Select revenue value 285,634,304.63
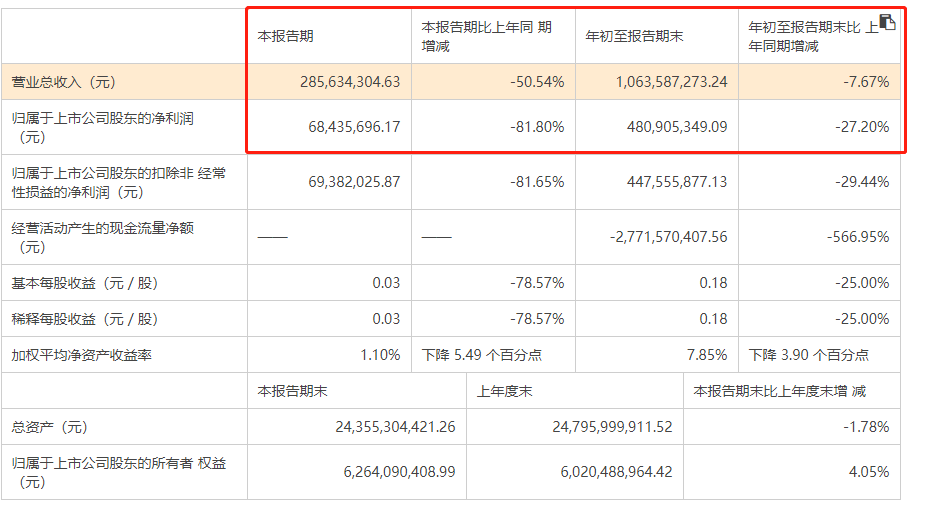 coord(350,82)
